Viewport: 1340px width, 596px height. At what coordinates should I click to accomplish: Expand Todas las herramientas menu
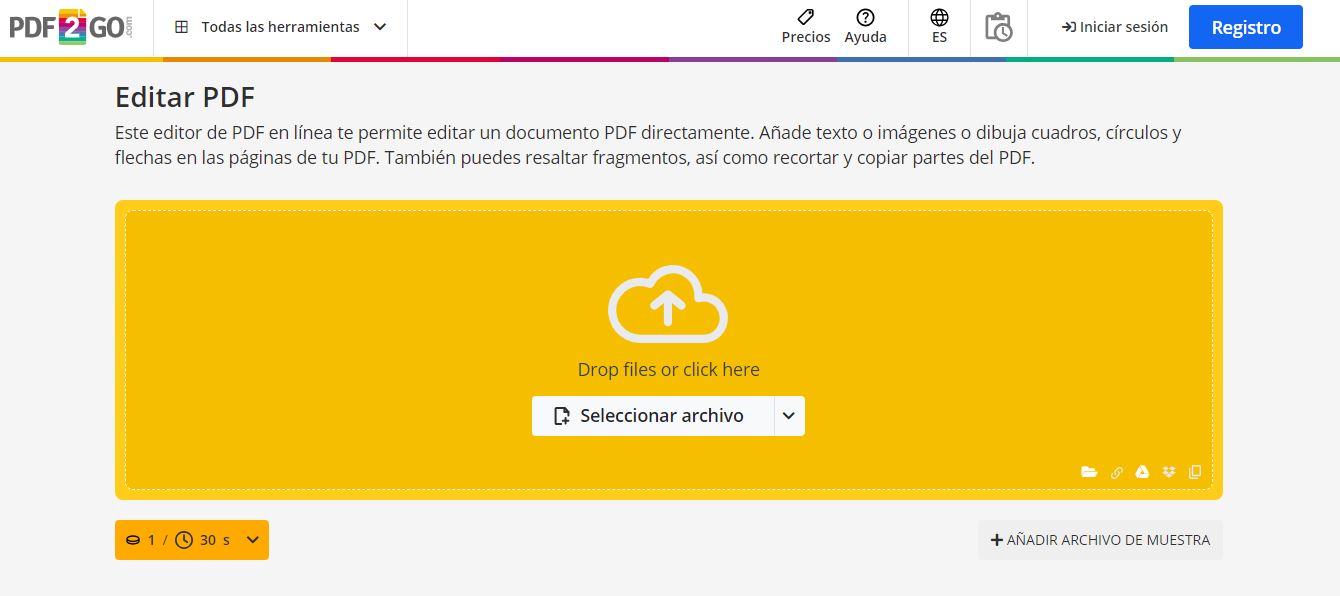pyautogui.click(x=280, y=27)
